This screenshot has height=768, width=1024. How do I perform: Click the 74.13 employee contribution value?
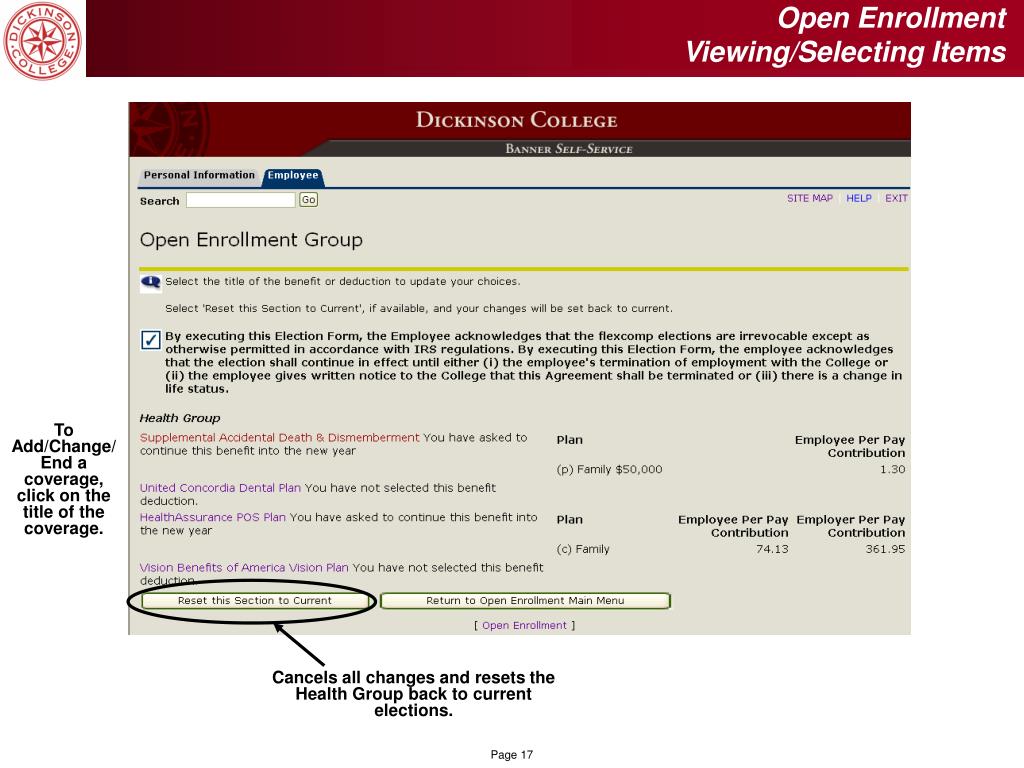click(x=773, y=549)
